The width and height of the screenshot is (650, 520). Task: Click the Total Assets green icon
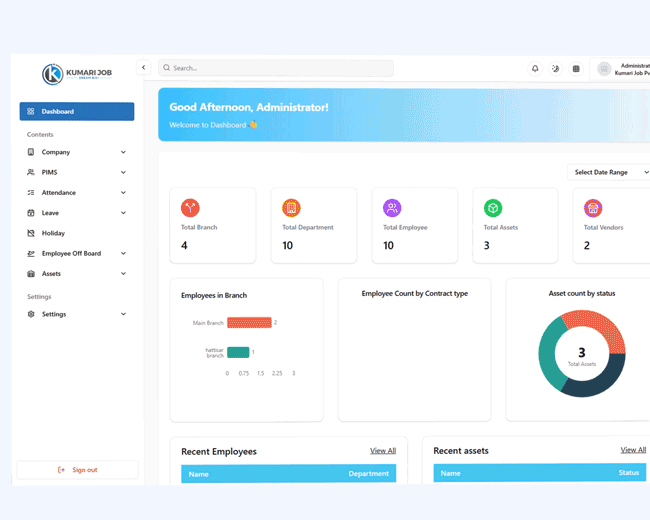(493, 208)
